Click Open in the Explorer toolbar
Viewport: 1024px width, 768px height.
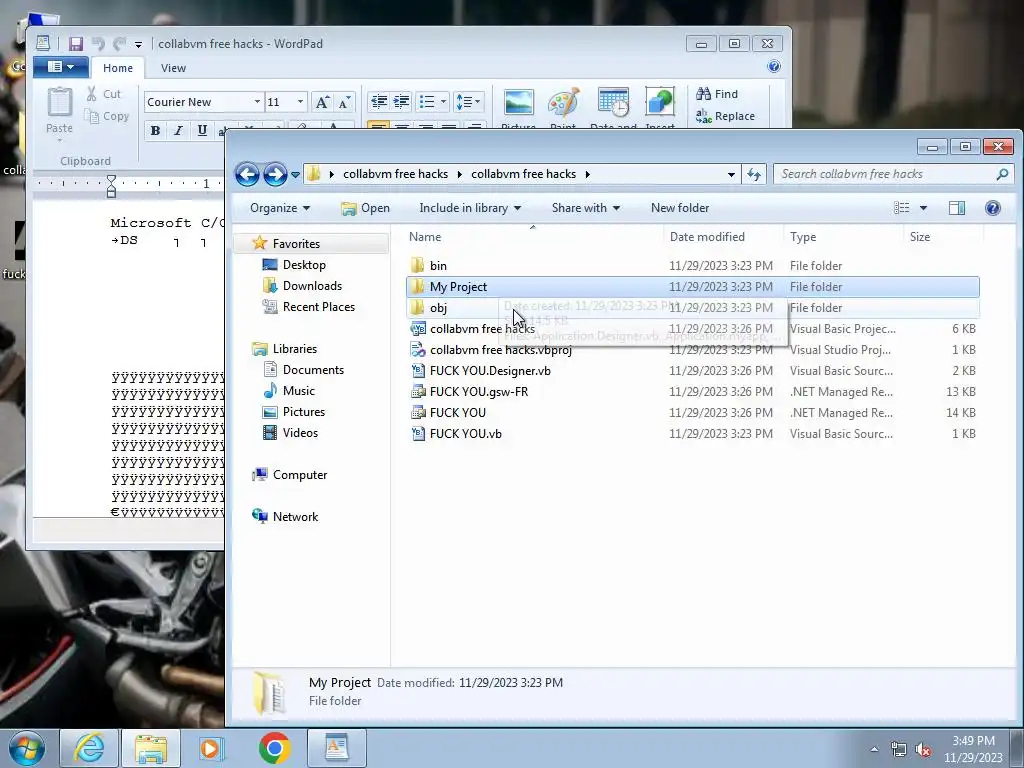[365, 208]
